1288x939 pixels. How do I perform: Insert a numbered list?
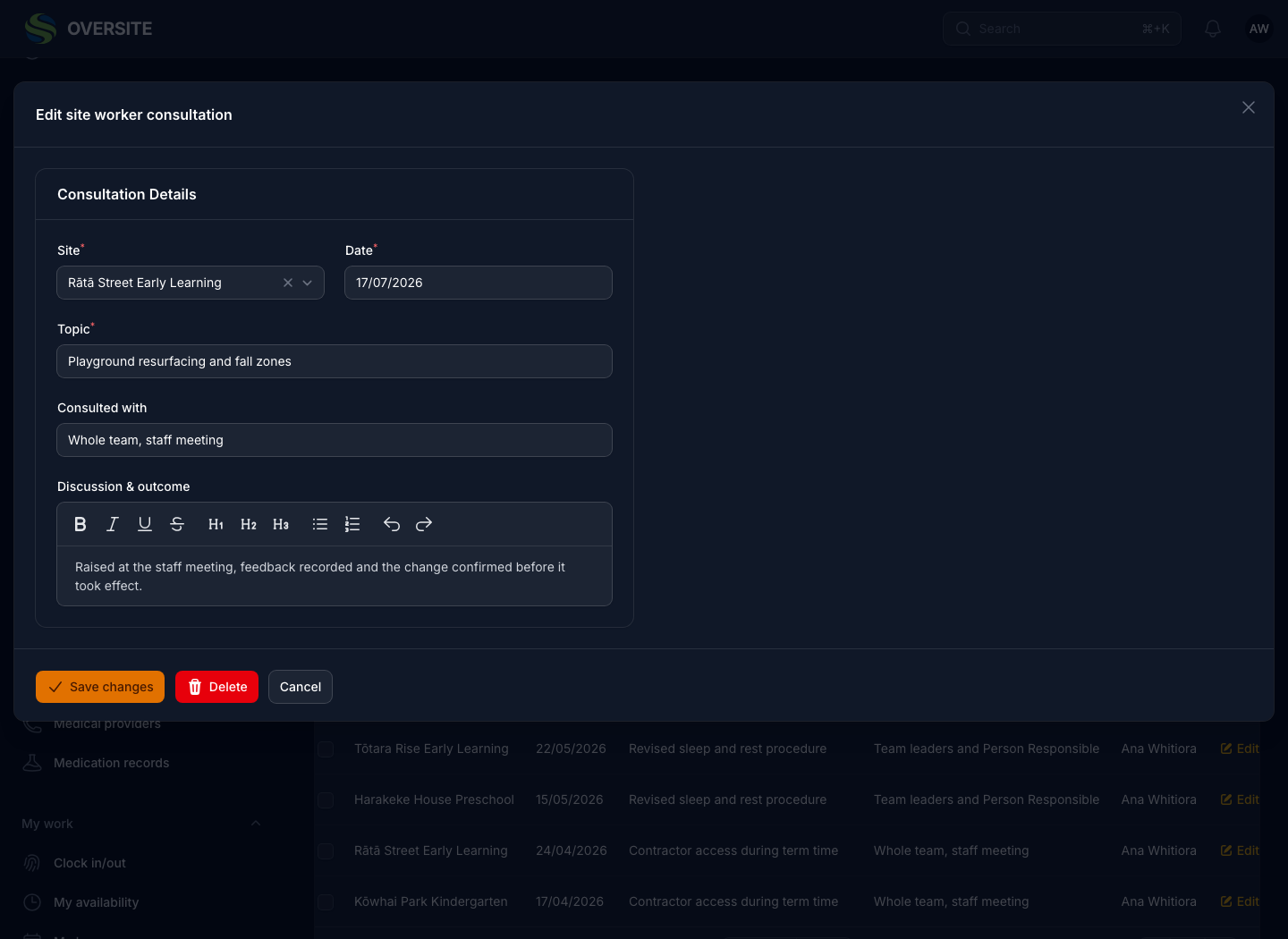point(352,524)
